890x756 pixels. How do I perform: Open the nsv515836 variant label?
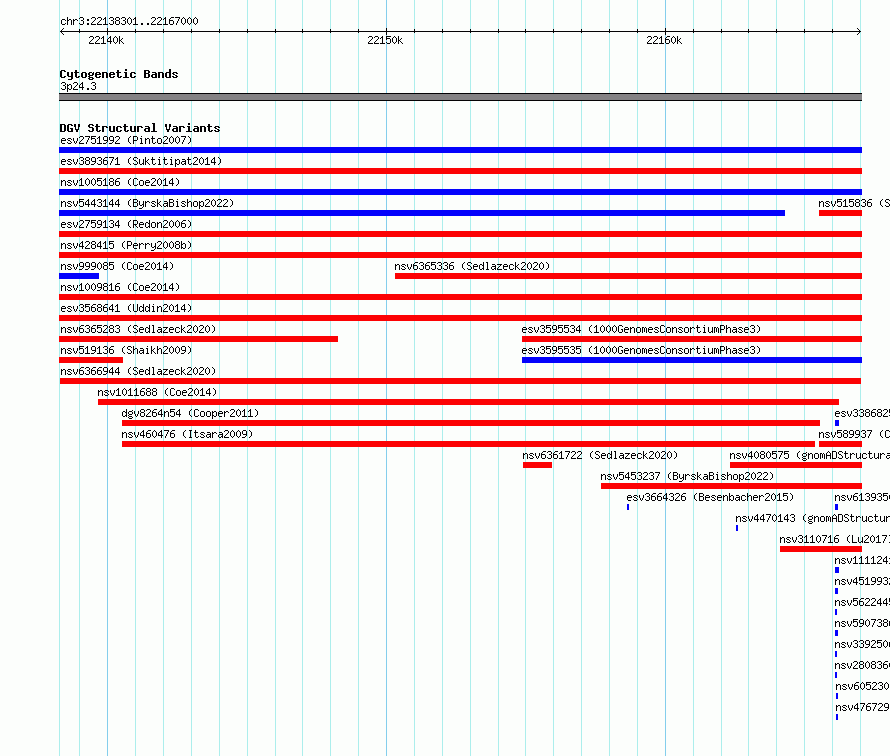[x=854, y=203]
